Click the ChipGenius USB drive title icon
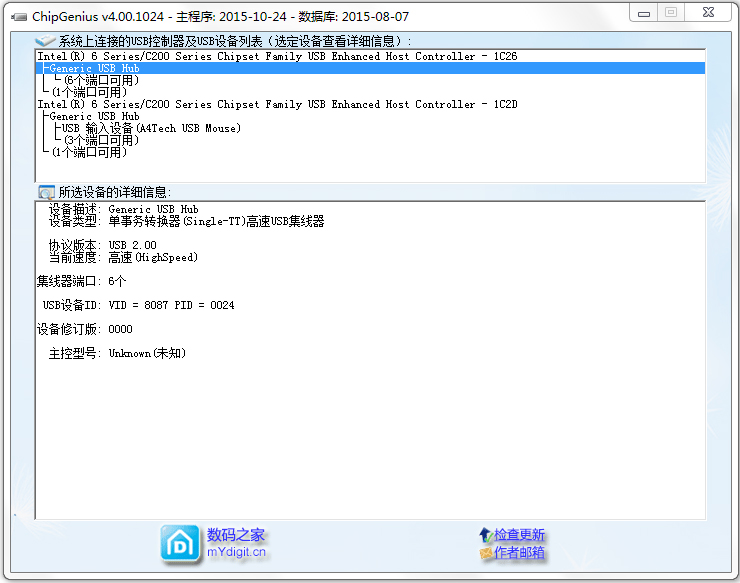This screenshot has height=583, width=740. coord(19,17)
